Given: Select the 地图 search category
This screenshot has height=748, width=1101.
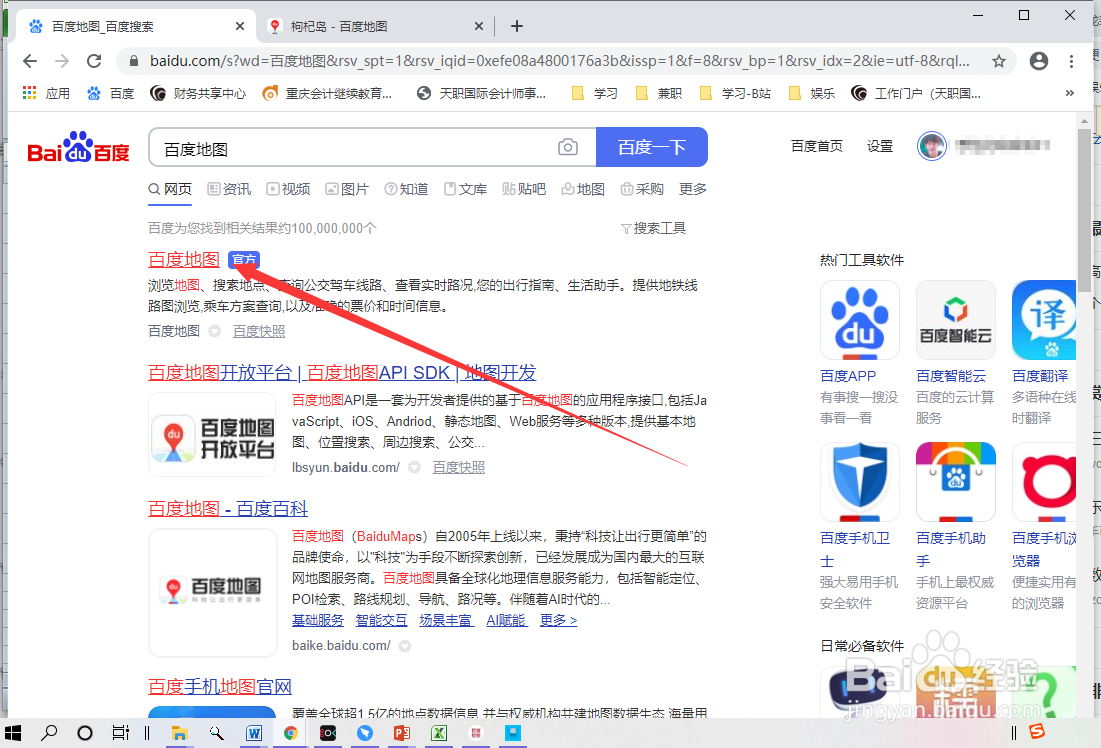Looking at the screenshot, I should 583,188.
